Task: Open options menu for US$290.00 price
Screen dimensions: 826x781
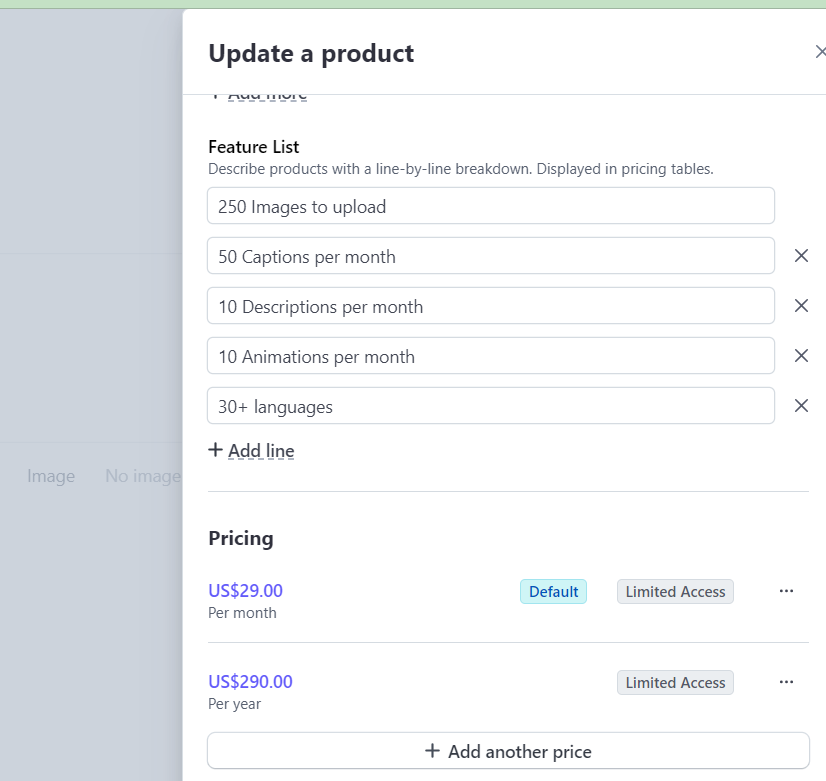Action: point(786,682)
